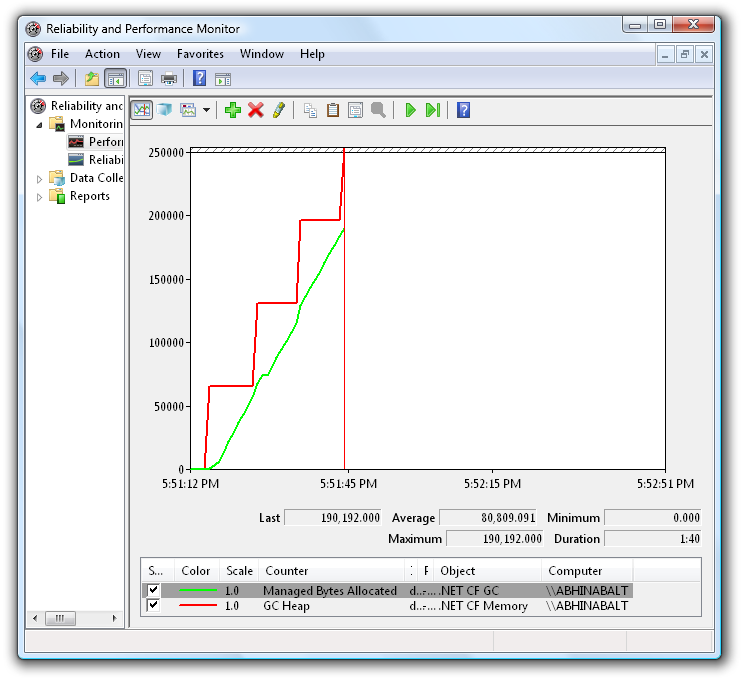Uncheck the Managed Bytes Allocated counter
The width and height of the screenshot is (741, 683).
(x=153, y=591)
